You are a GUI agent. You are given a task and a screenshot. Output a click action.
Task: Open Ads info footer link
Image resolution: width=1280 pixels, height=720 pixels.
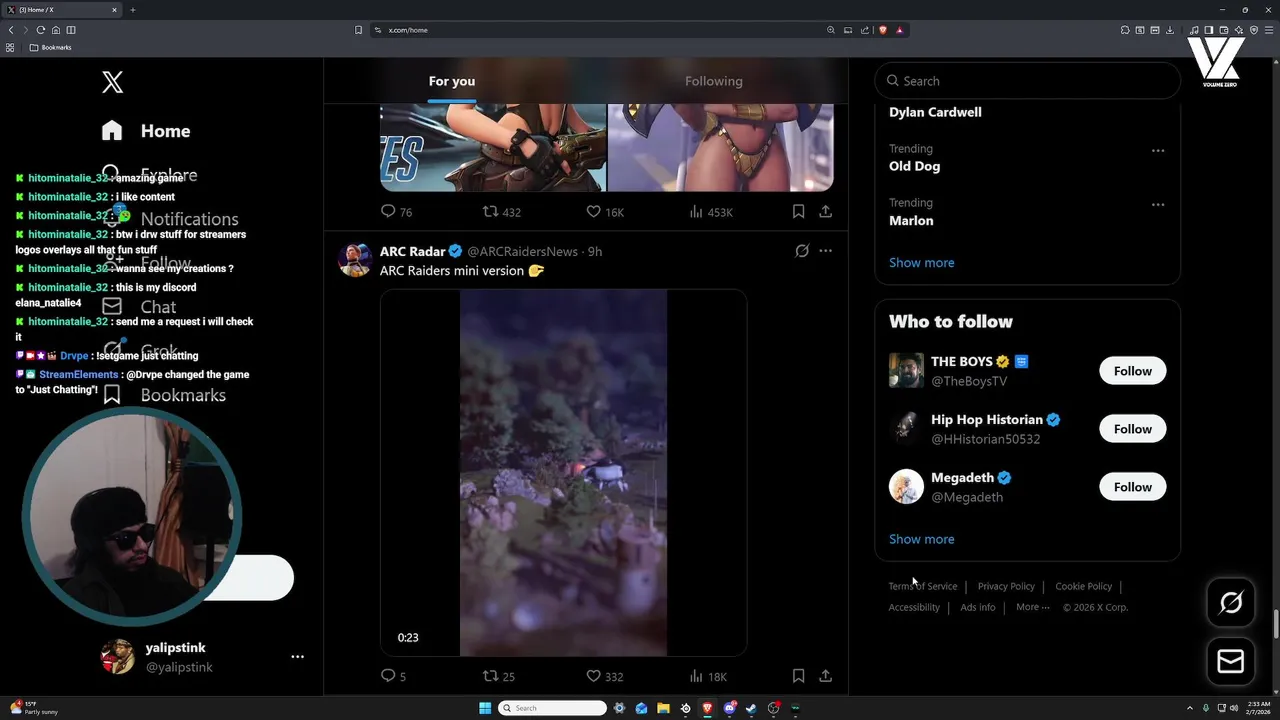pyautogui.click(x=978, y=607)
